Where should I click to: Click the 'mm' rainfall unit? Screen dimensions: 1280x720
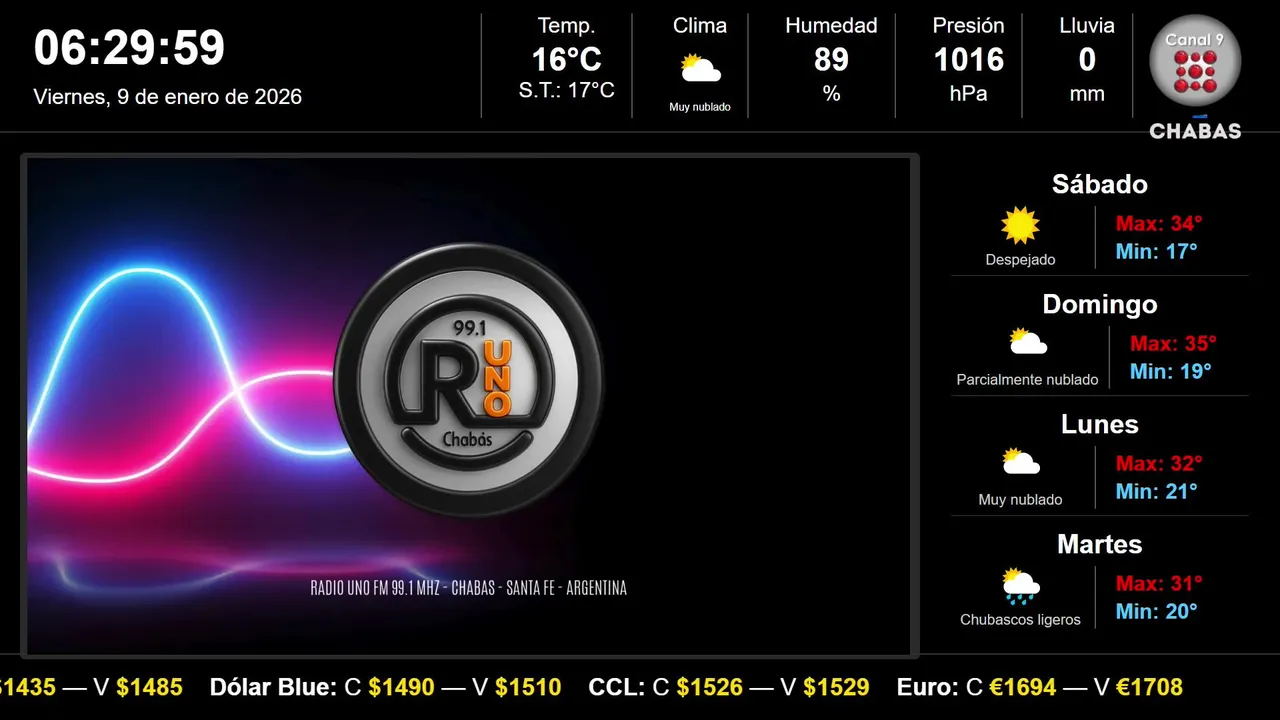click(x=1087, y=94)
